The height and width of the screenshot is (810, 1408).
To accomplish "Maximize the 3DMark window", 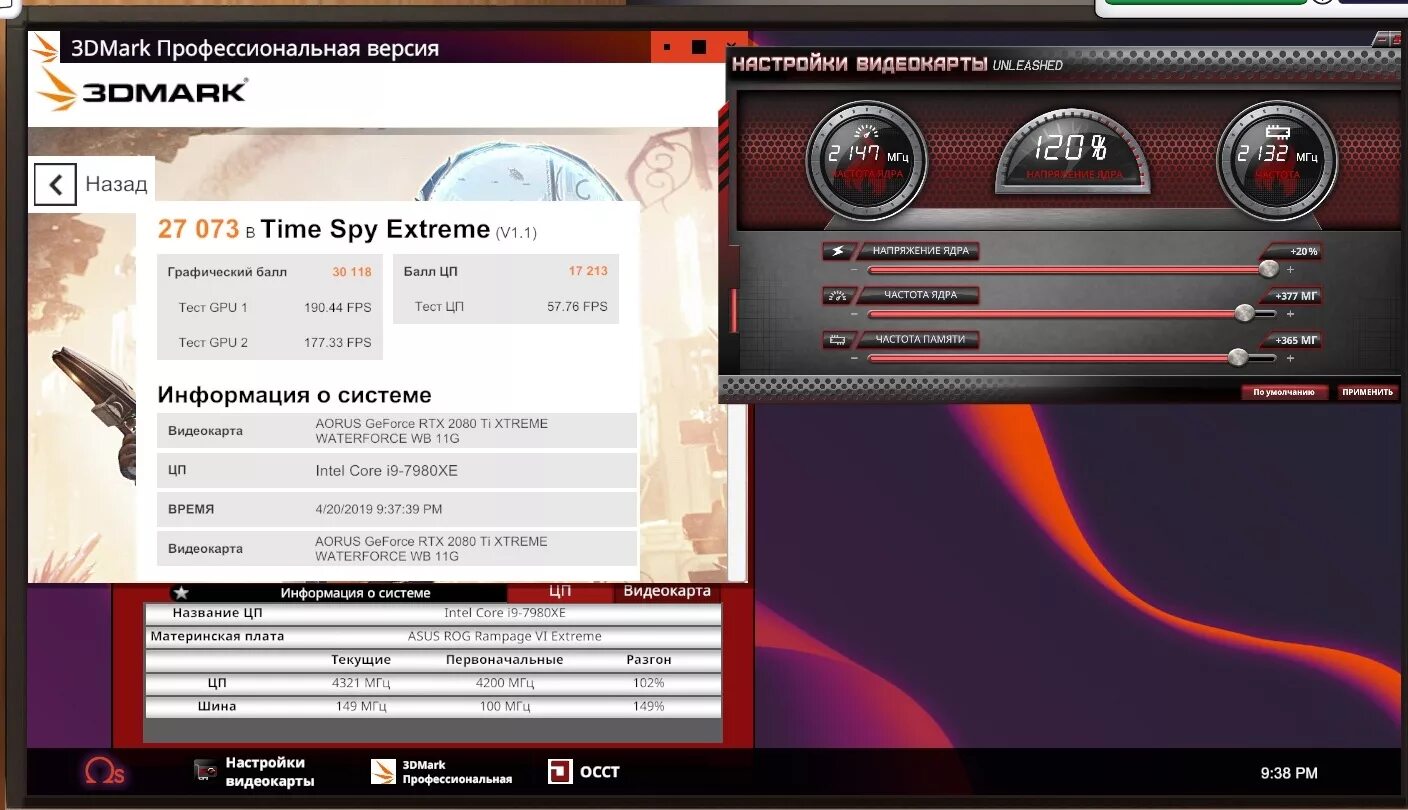I will tap(699, 47).
